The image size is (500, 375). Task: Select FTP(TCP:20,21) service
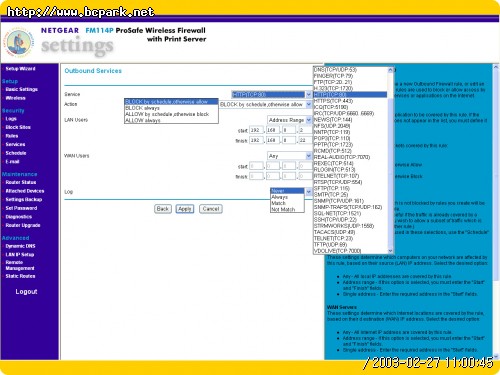(x=350, y=82)
